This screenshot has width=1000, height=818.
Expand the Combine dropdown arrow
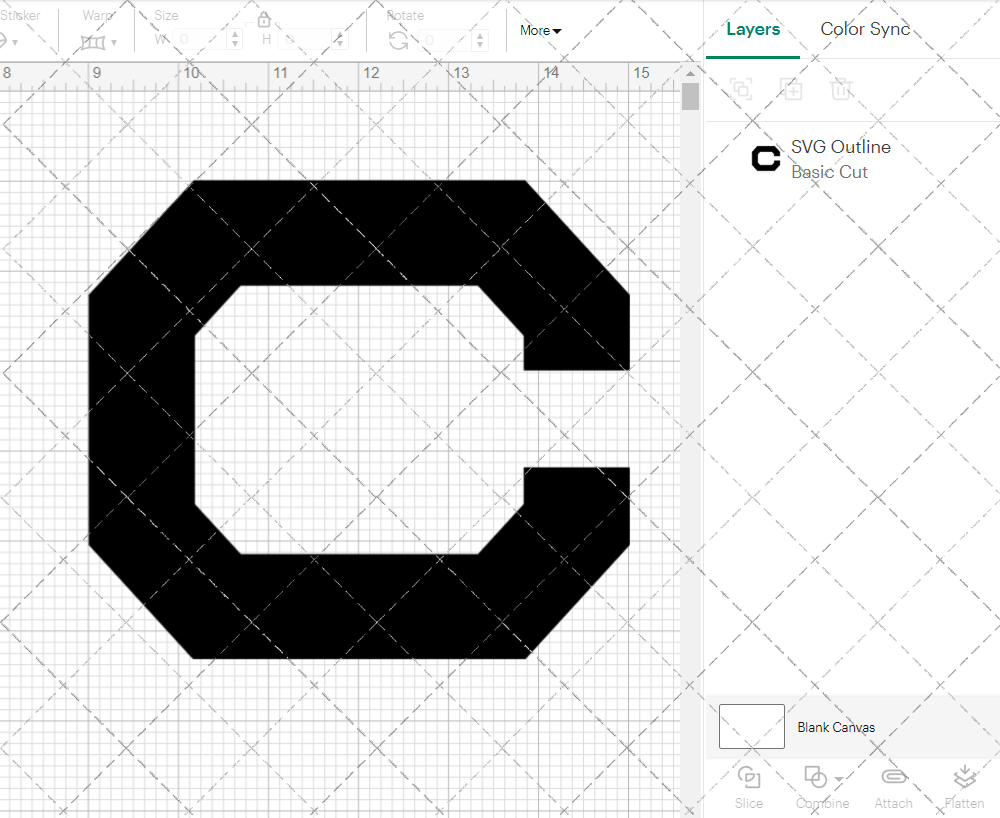tap(838, 778)
